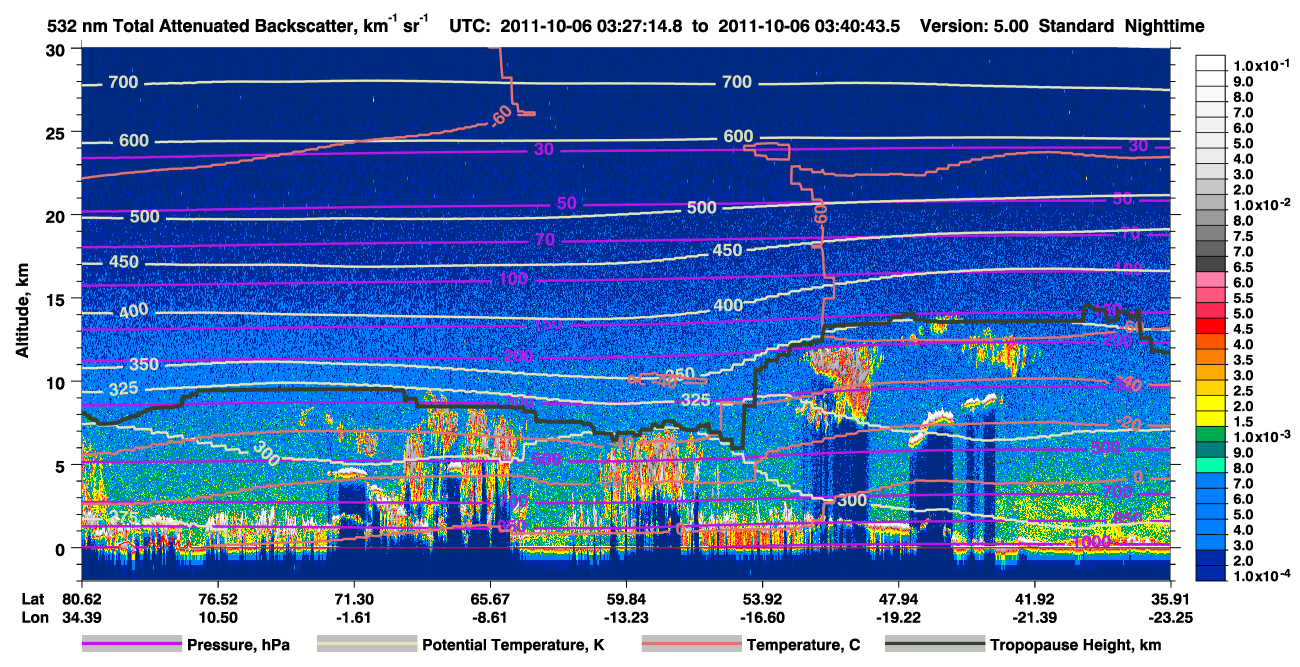The width and height of the screenshot is (1300, 667).
Task: Click the latitude value 47.94
Action: click(x=898, y=598)
